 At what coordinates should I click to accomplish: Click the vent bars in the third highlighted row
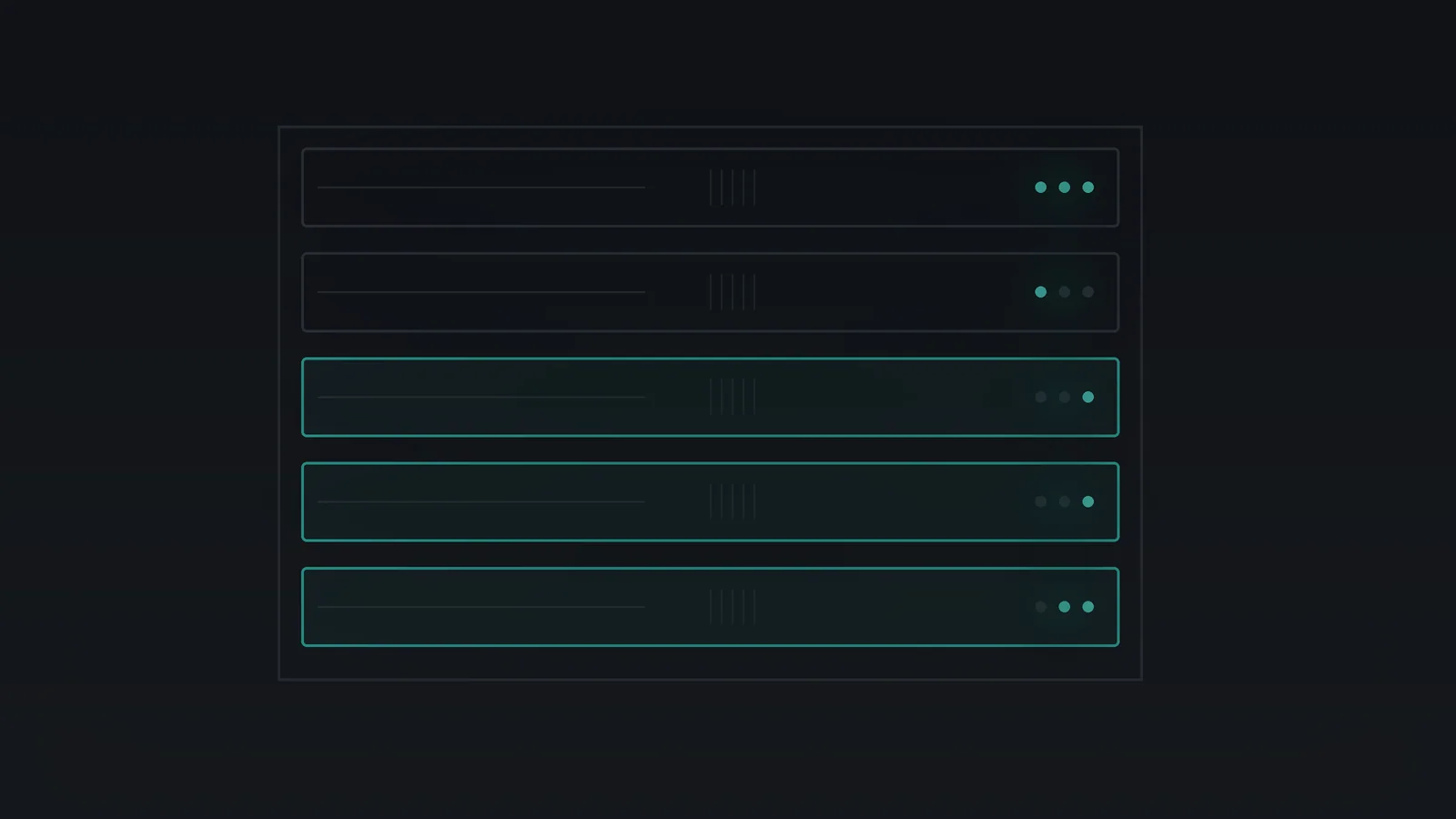coord(733,397)
